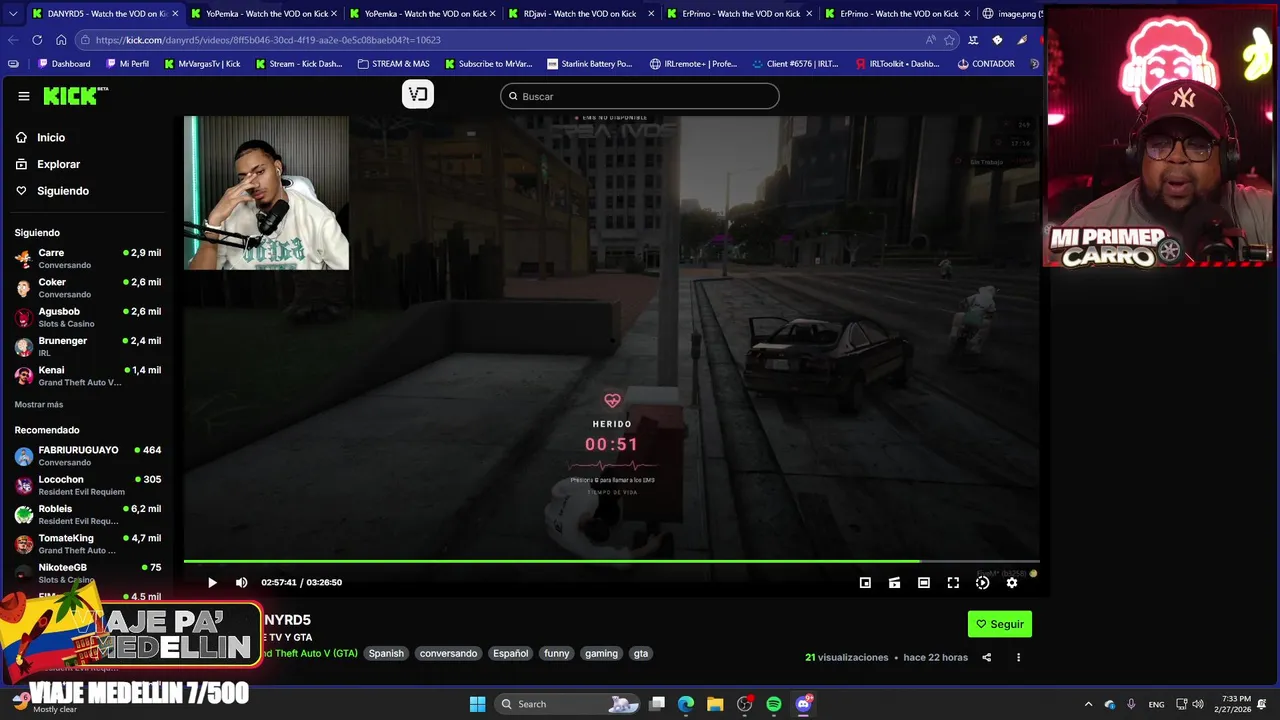Open Kenai's Grand Theft Auto stream
Viewport: 1280px width, 720px height.
tap(88, 376)
